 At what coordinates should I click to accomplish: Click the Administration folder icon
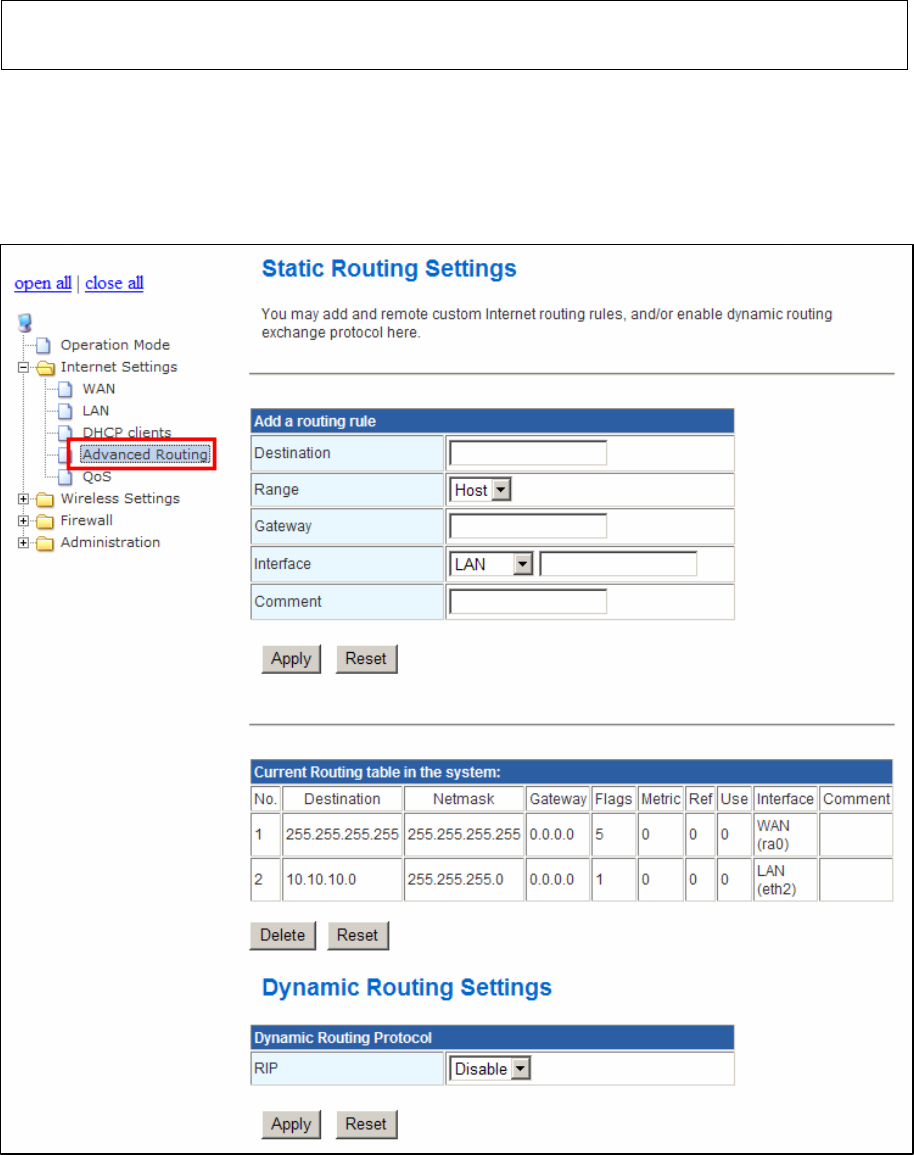[x=46, y=544]
